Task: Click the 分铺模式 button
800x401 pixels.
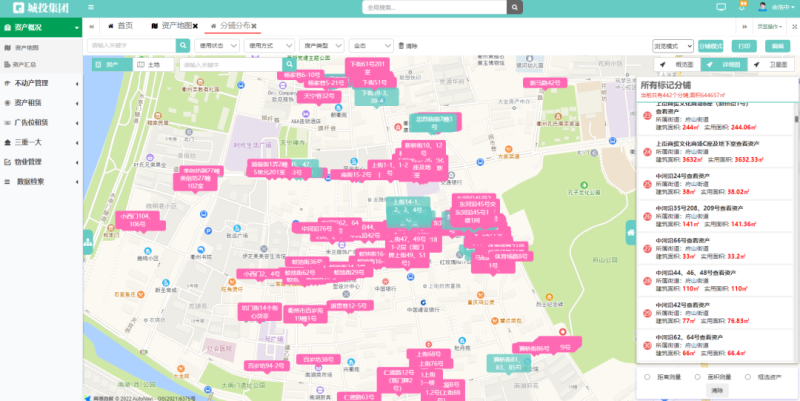Action: pyautogui.click(x=710, y=46)
